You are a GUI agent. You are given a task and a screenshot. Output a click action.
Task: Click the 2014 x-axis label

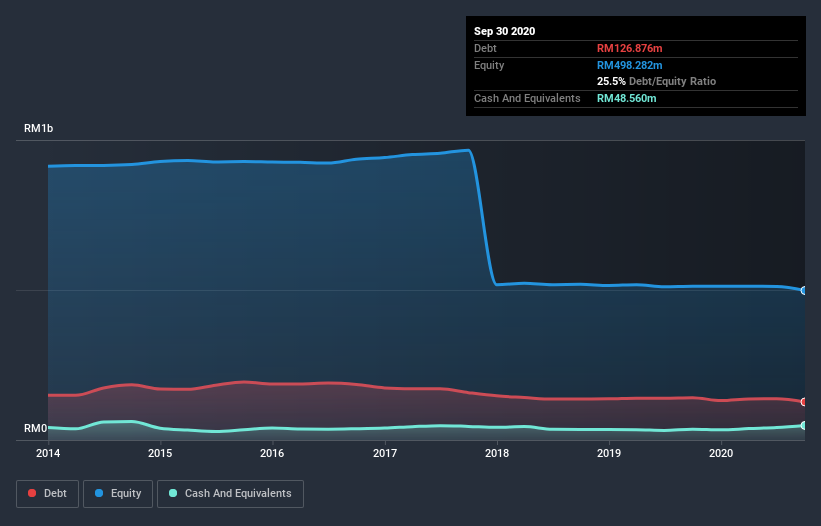coord(48,453)
